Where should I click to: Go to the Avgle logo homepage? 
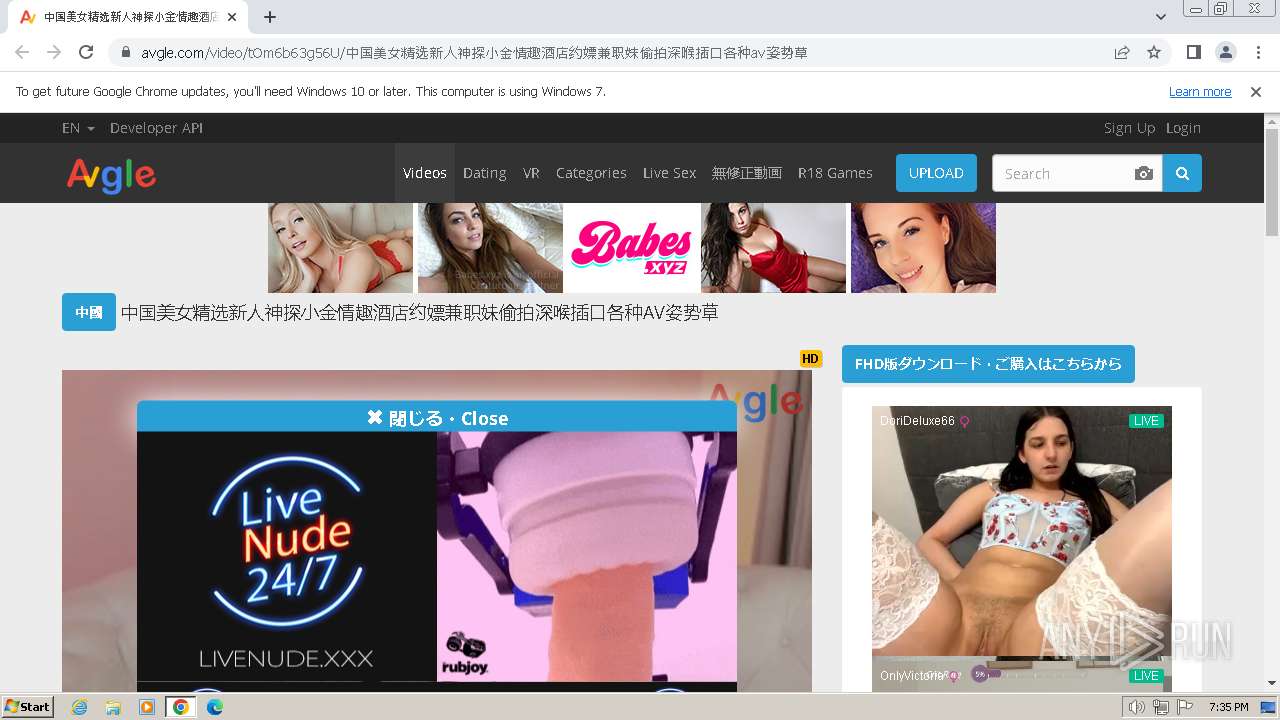pyautogui.click(x=111, y=175)
